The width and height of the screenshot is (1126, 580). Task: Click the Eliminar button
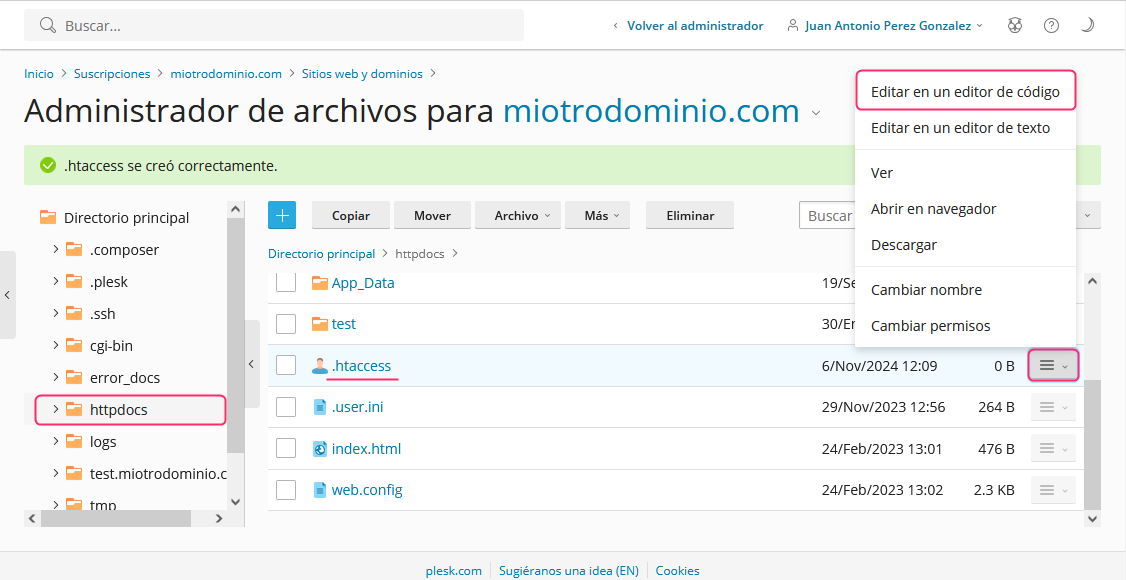(690, 215)
